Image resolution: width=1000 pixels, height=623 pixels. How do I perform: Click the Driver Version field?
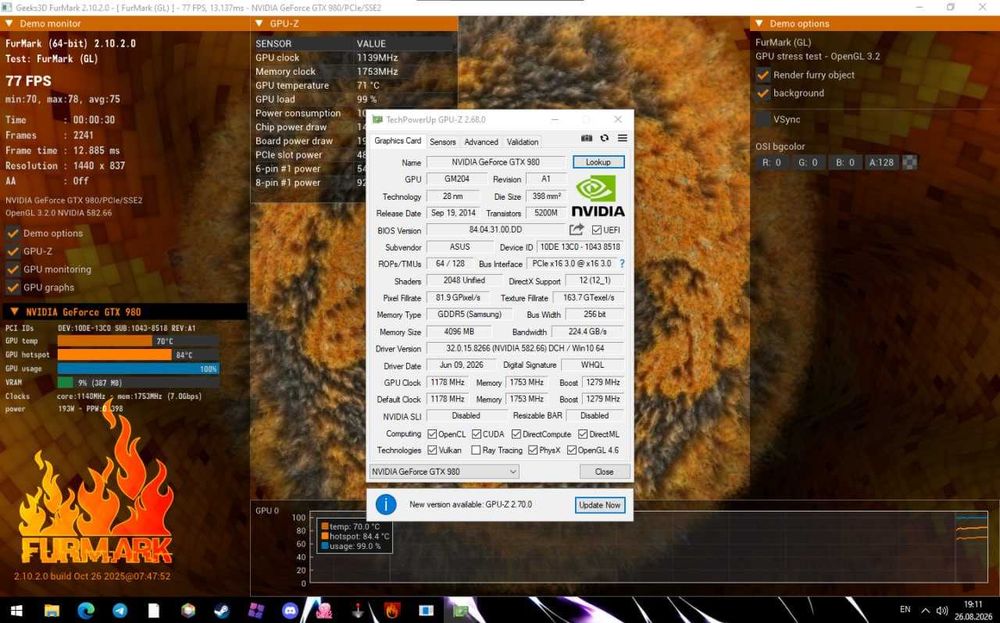525,348
